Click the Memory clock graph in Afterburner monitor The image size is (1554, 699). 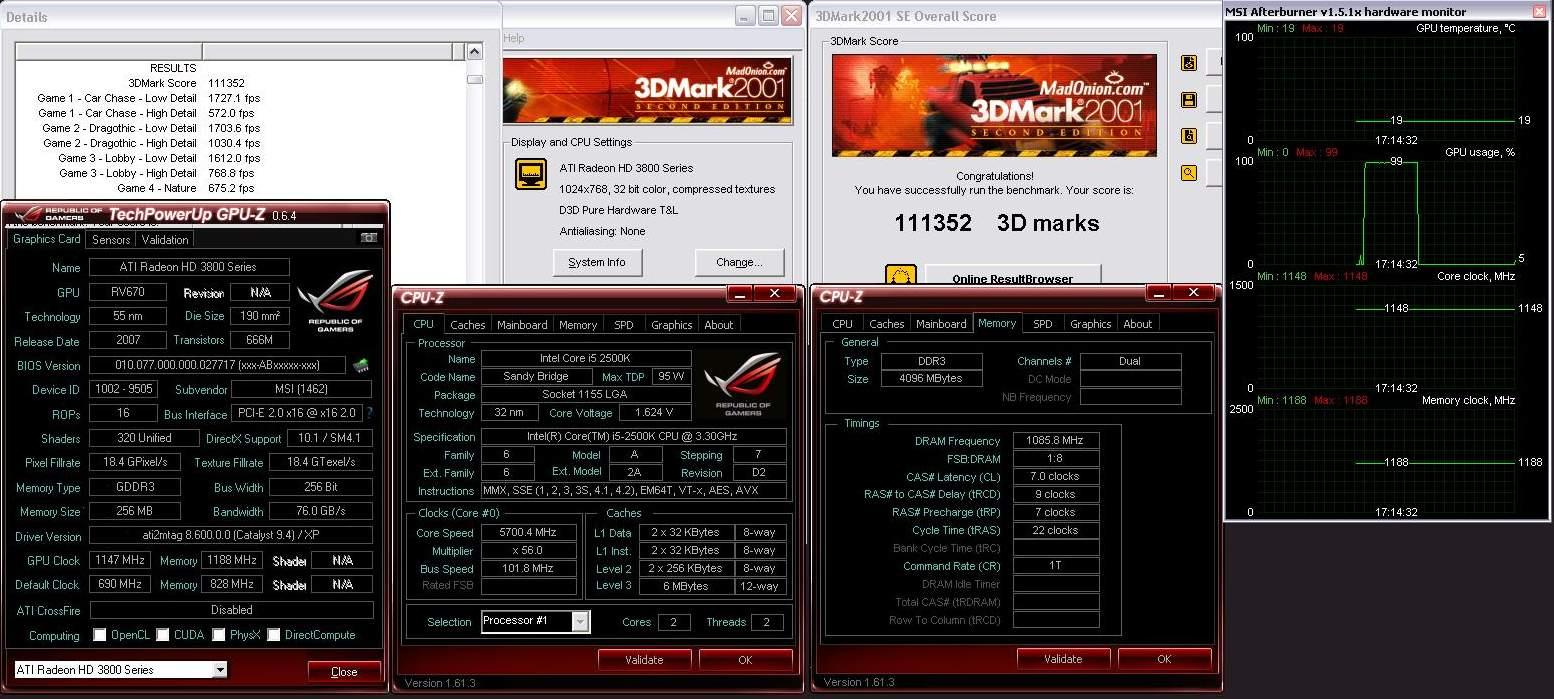tap(1385, 460)
